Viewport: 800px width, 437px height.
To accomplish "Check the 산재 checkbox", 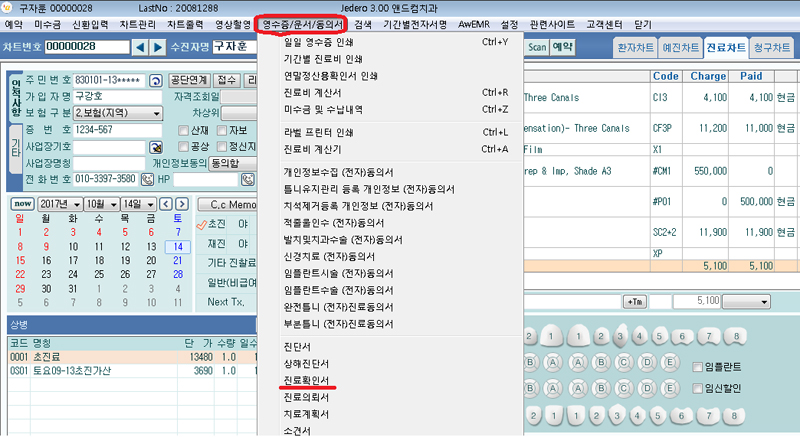I will 183,130.
